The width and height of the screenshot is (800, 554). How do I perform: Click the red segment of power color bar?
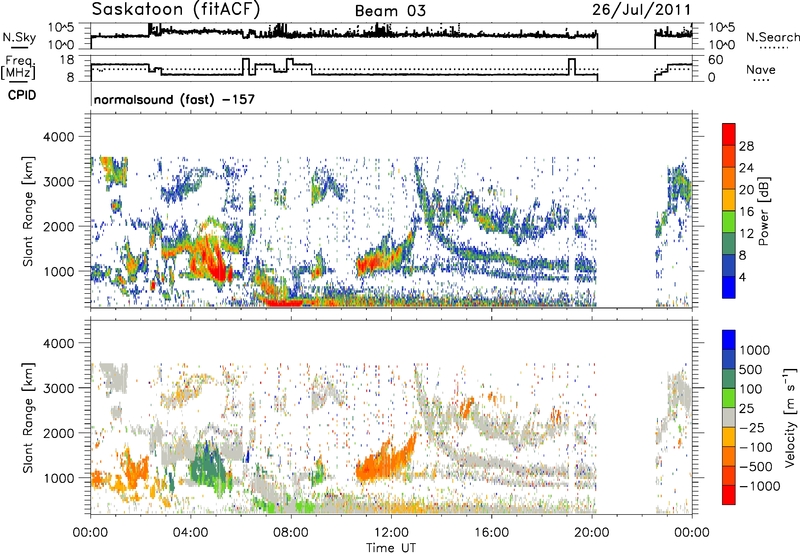click(x=729, y=134)
